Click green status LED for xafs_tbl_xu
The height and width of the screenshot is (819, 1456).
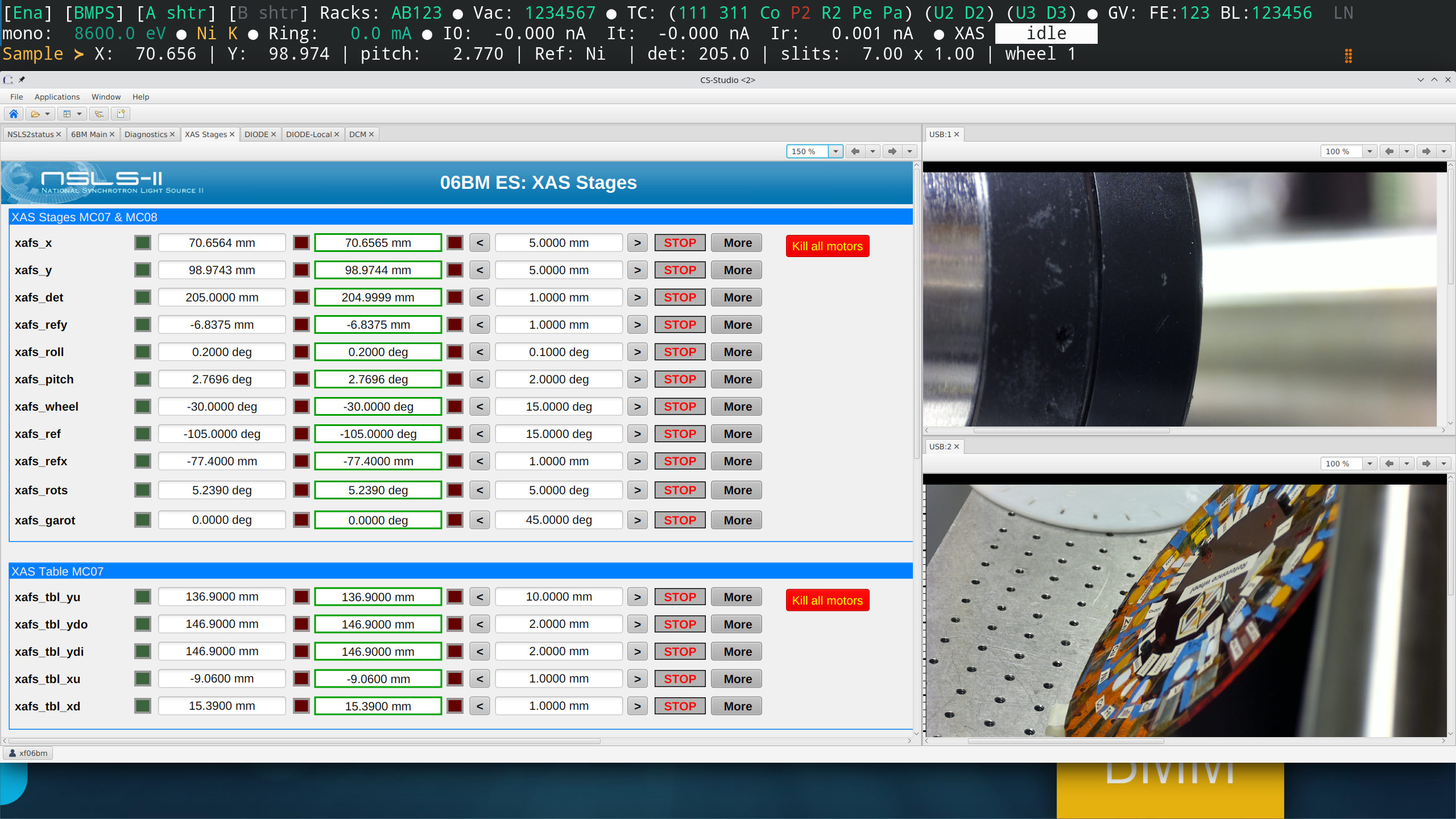point(143,679)
